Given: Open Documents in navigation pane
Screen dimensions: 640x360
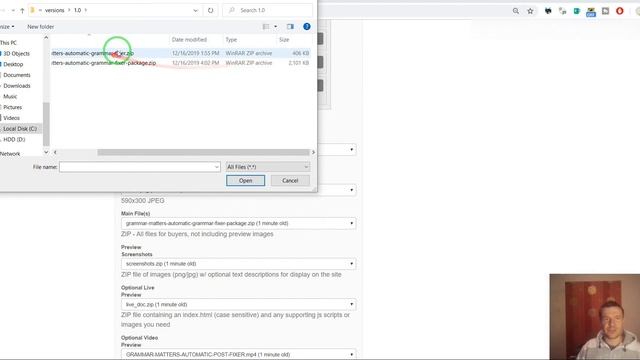Looking at the screenshot, I should pyautogui.click(x=17, y=75).
